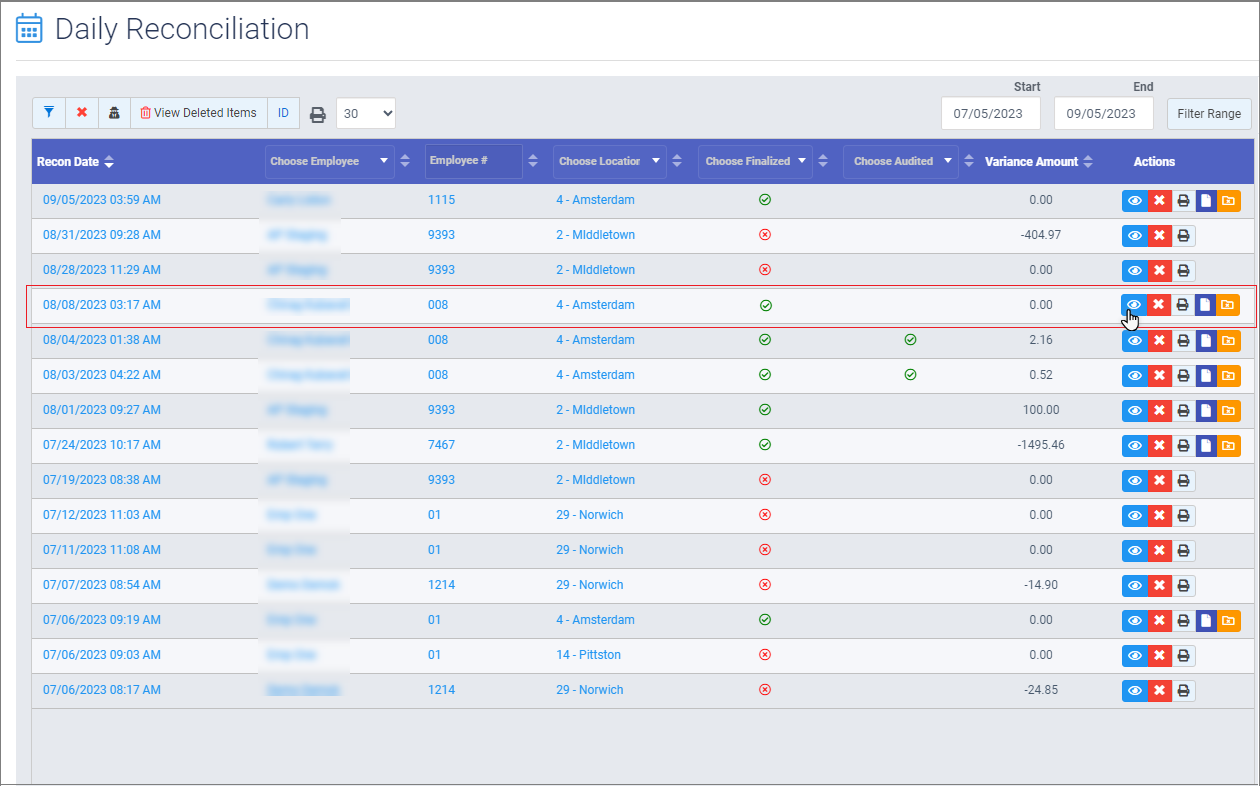Click the View Deleted Items button

(x=199, y=113)
